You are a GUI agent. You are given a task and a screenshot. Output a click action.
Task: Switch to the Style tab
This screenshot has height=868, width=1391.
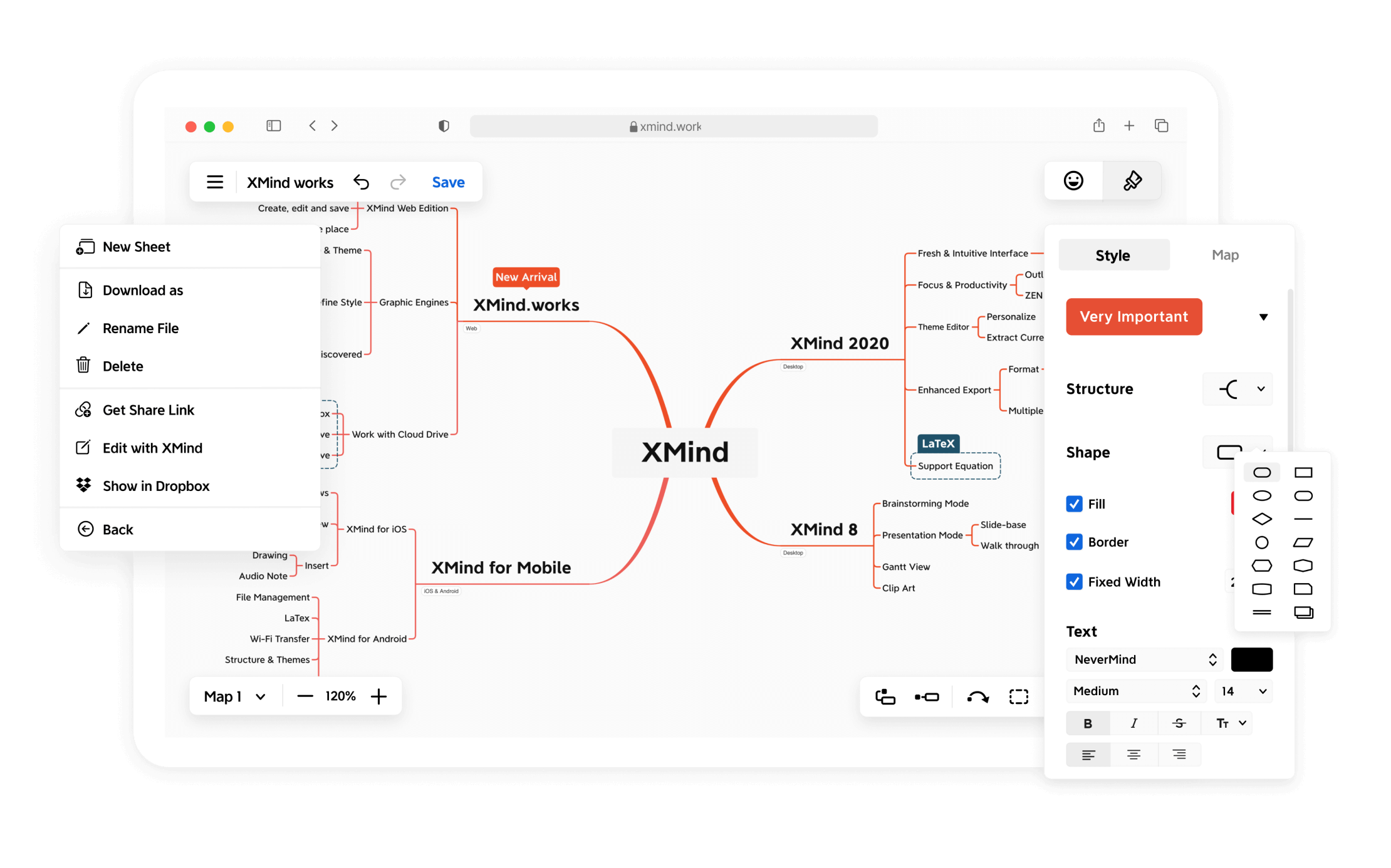[1113, 255]
